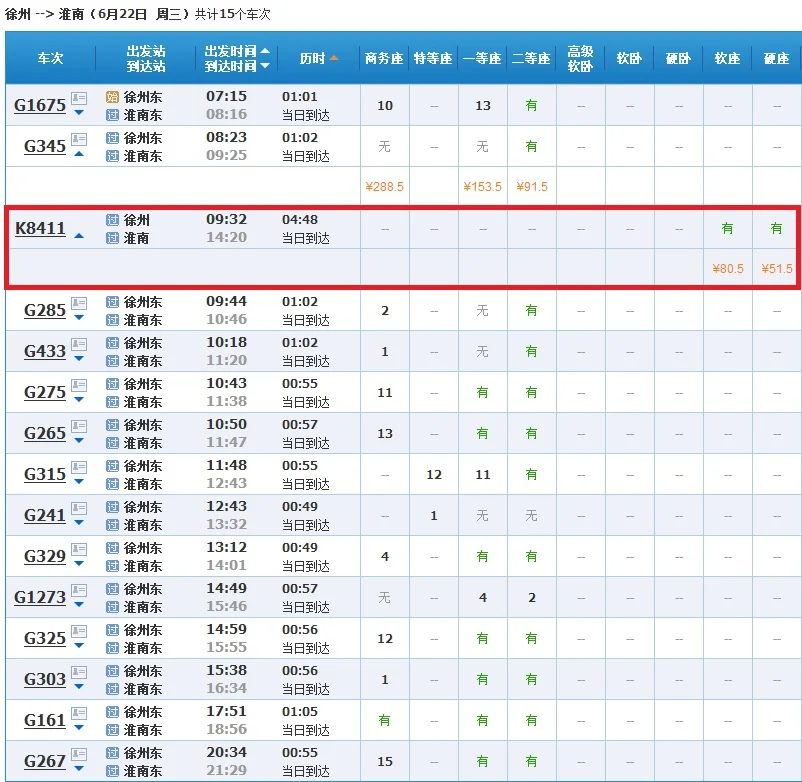
Task: Open train number link K8411
Action: (x=40, y=229)
